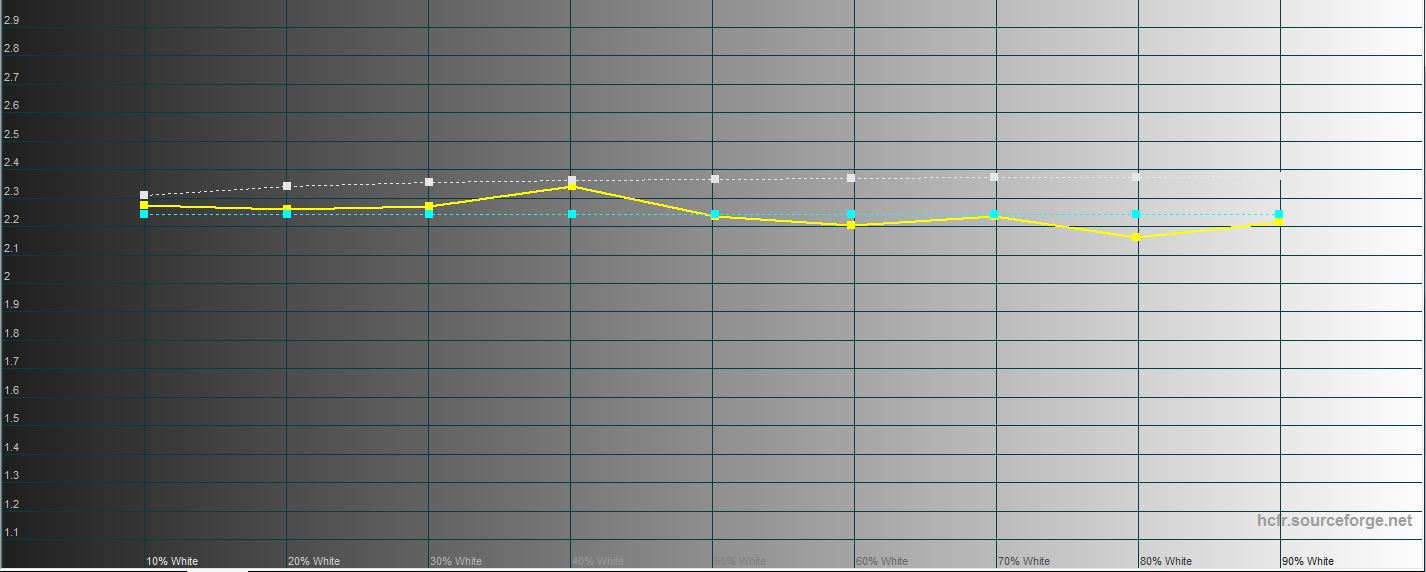
Task: Click the yellow data point at 10% White
Action: click(x=144, y=205)
